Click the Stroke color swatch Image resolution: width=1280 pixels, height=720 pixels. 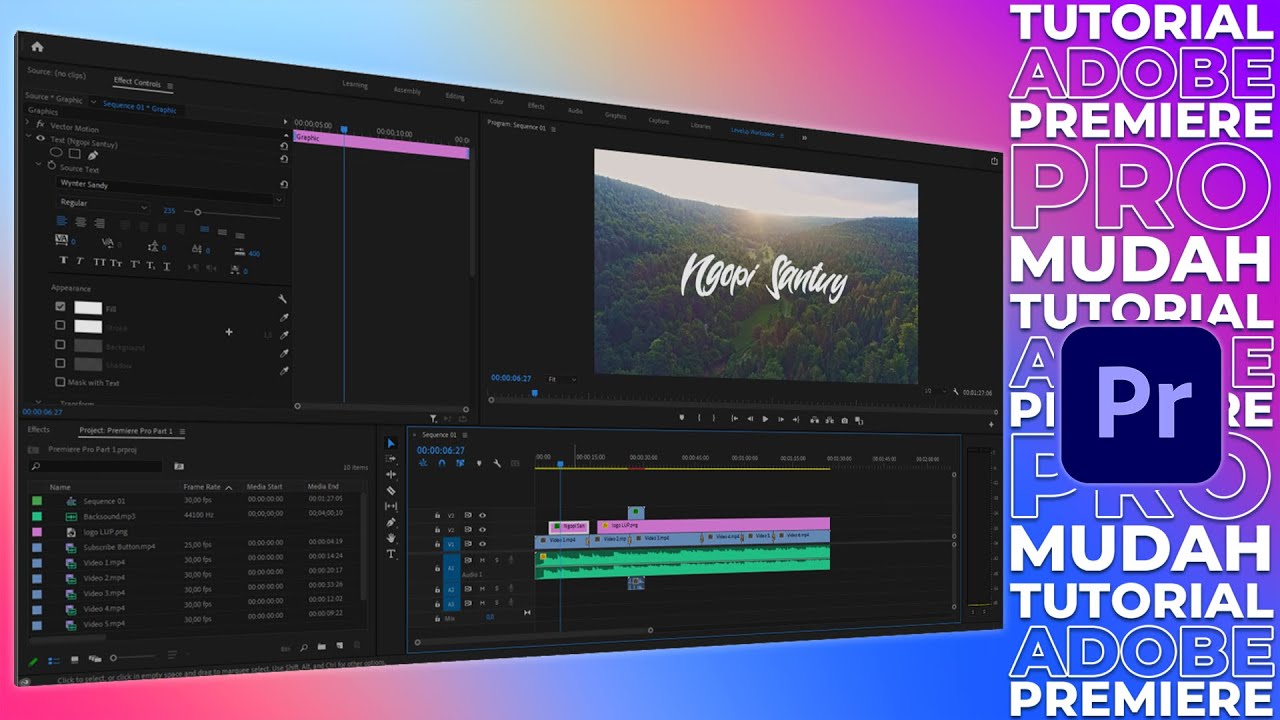point(88,326)
